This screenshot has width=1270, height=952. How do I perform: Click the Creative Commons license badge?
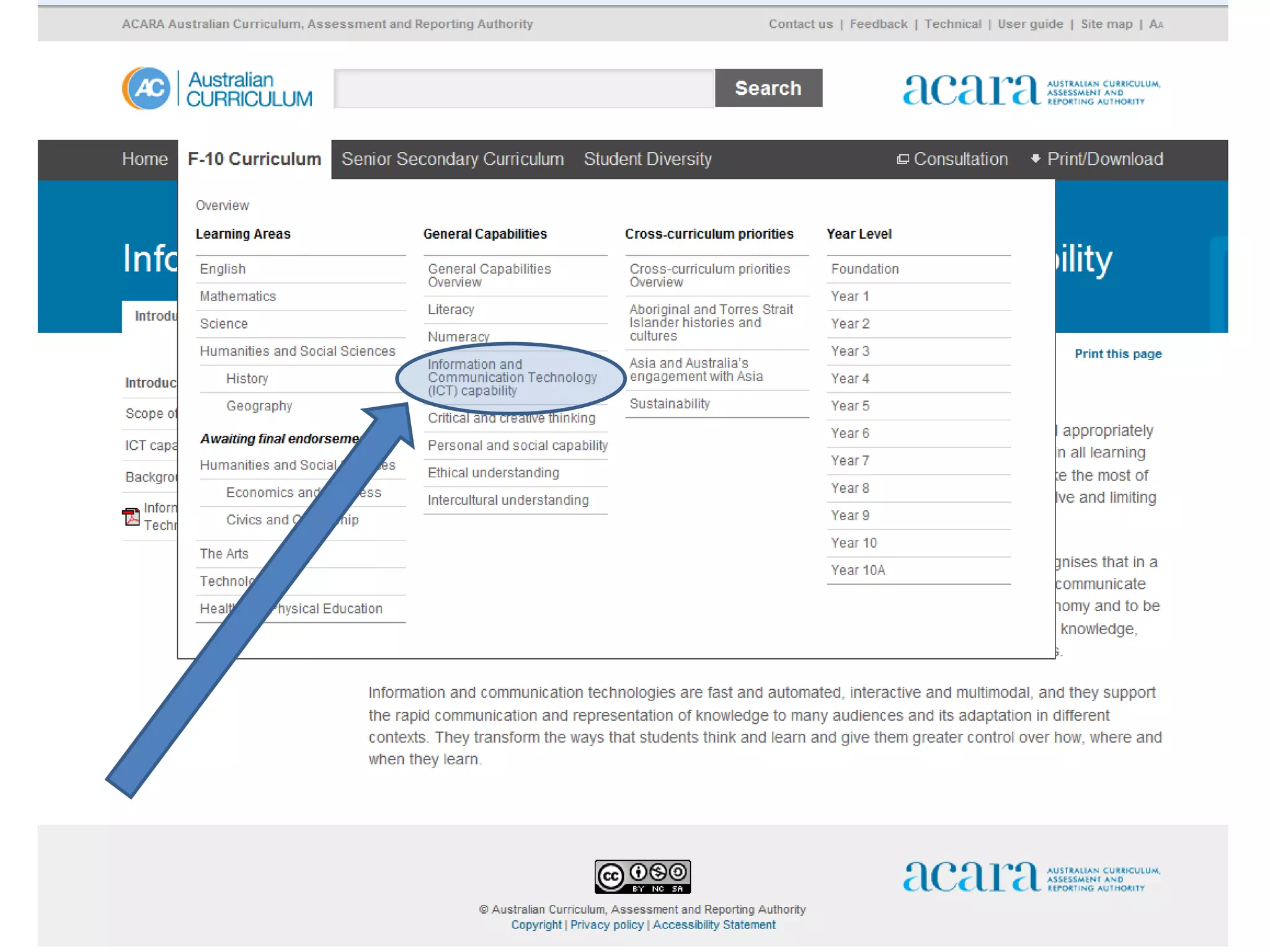pos(642,876)
